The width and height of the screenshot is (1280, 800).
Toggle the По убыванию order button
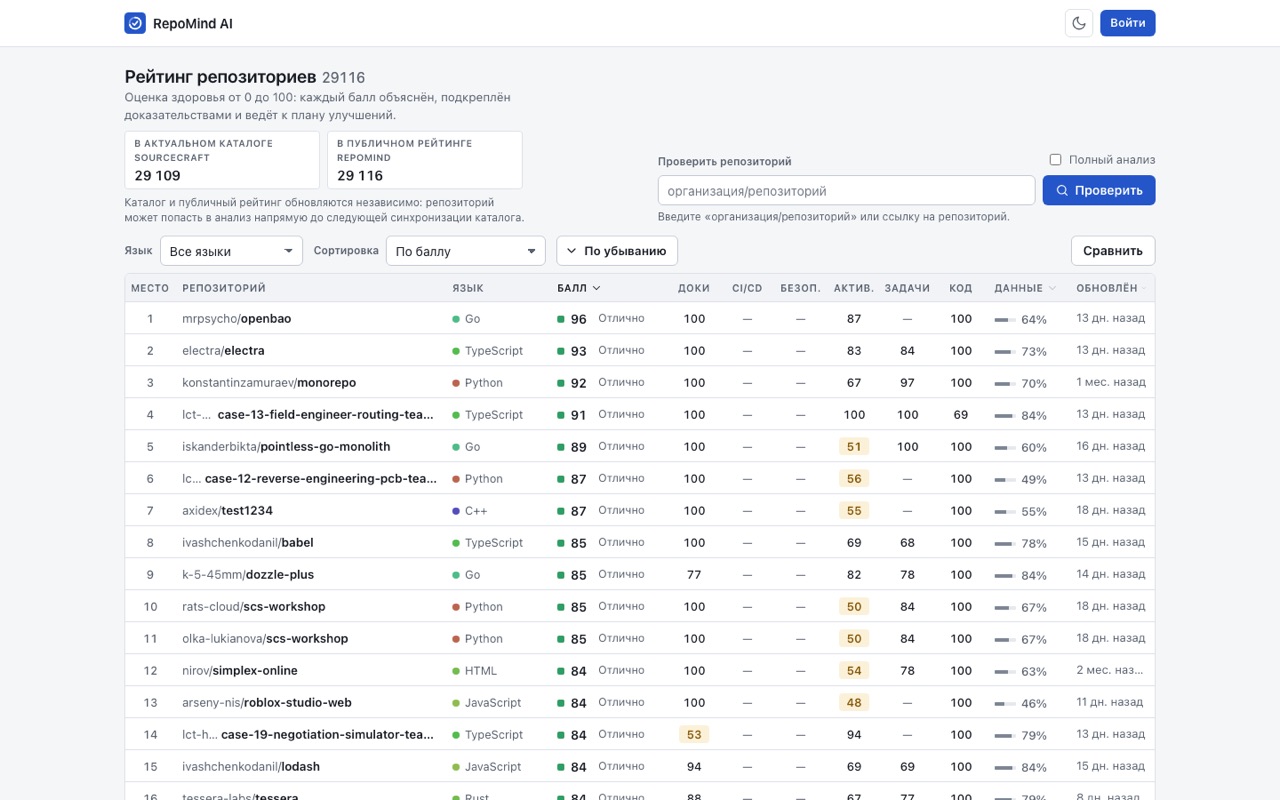point(617,251)
